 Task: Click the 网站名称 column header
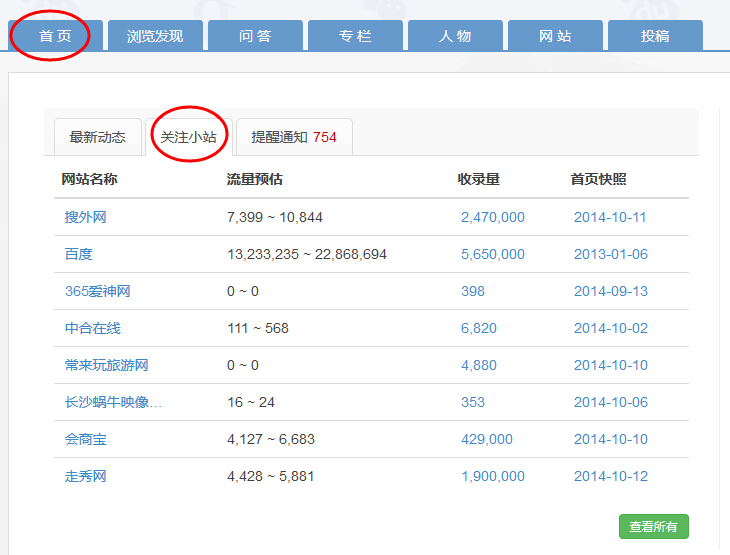pyautogui.click(x=89, y=179)
